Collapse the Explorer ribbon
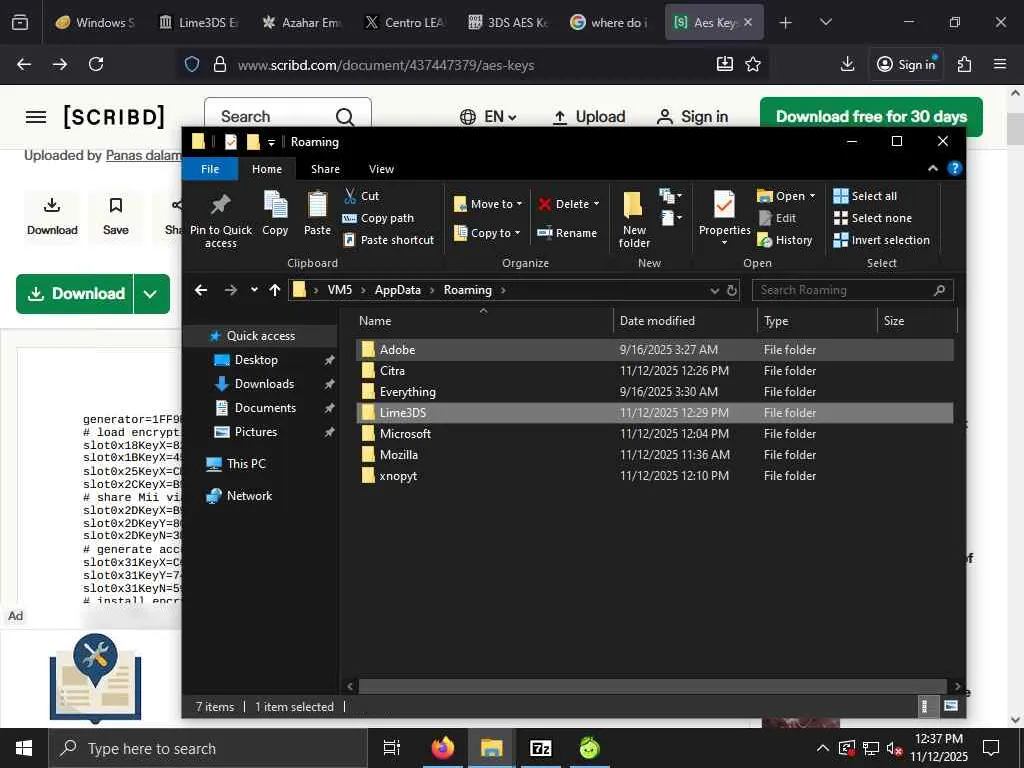Image resolution: width=1024 pixels, height=768 pixels. coord(933,168)
